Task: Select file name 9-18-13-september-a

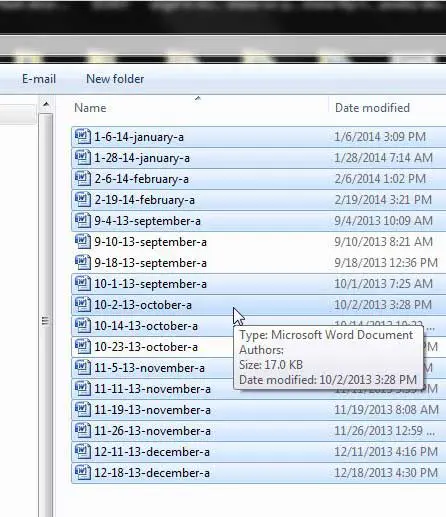Action: click(150, 263)
